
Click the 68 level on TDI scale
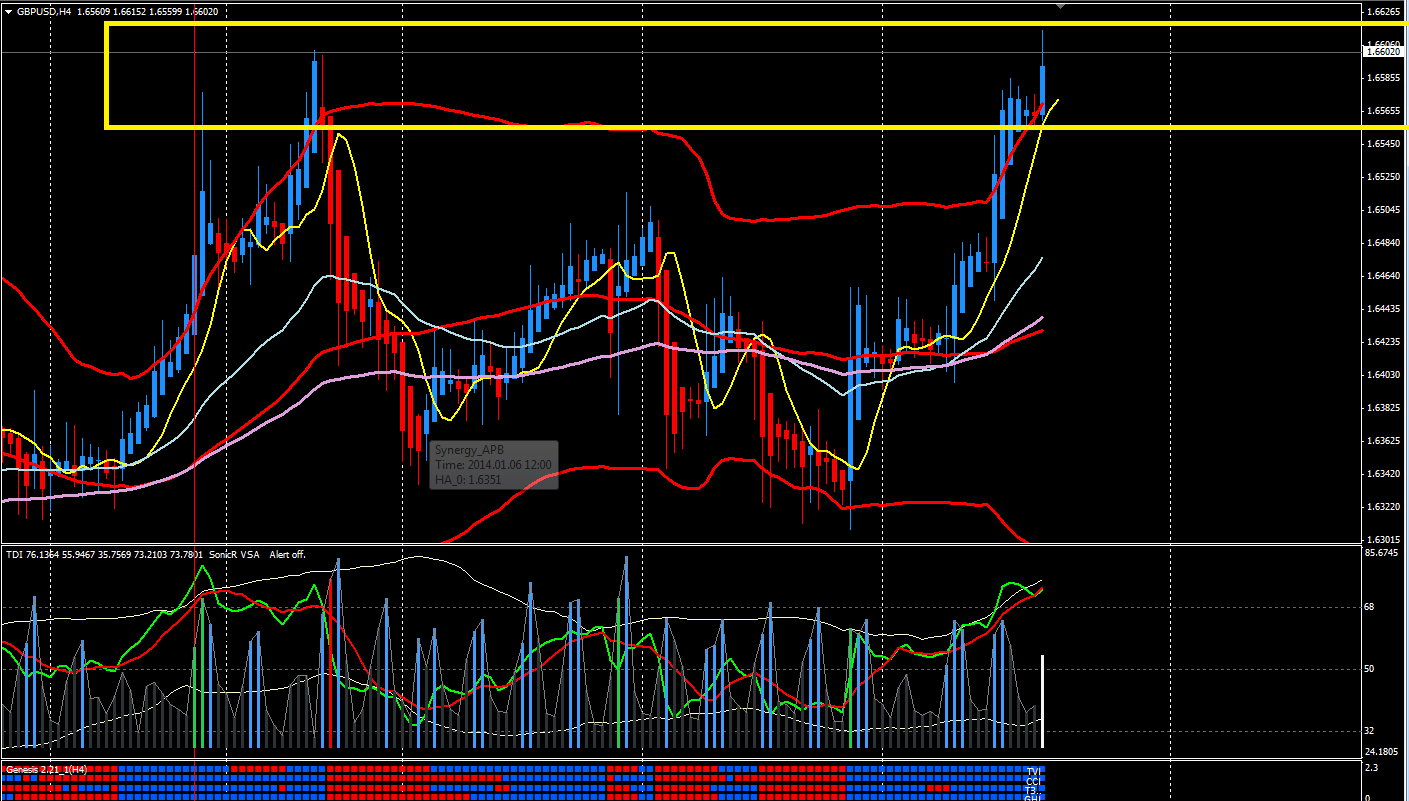click(x=1372, y=606)
